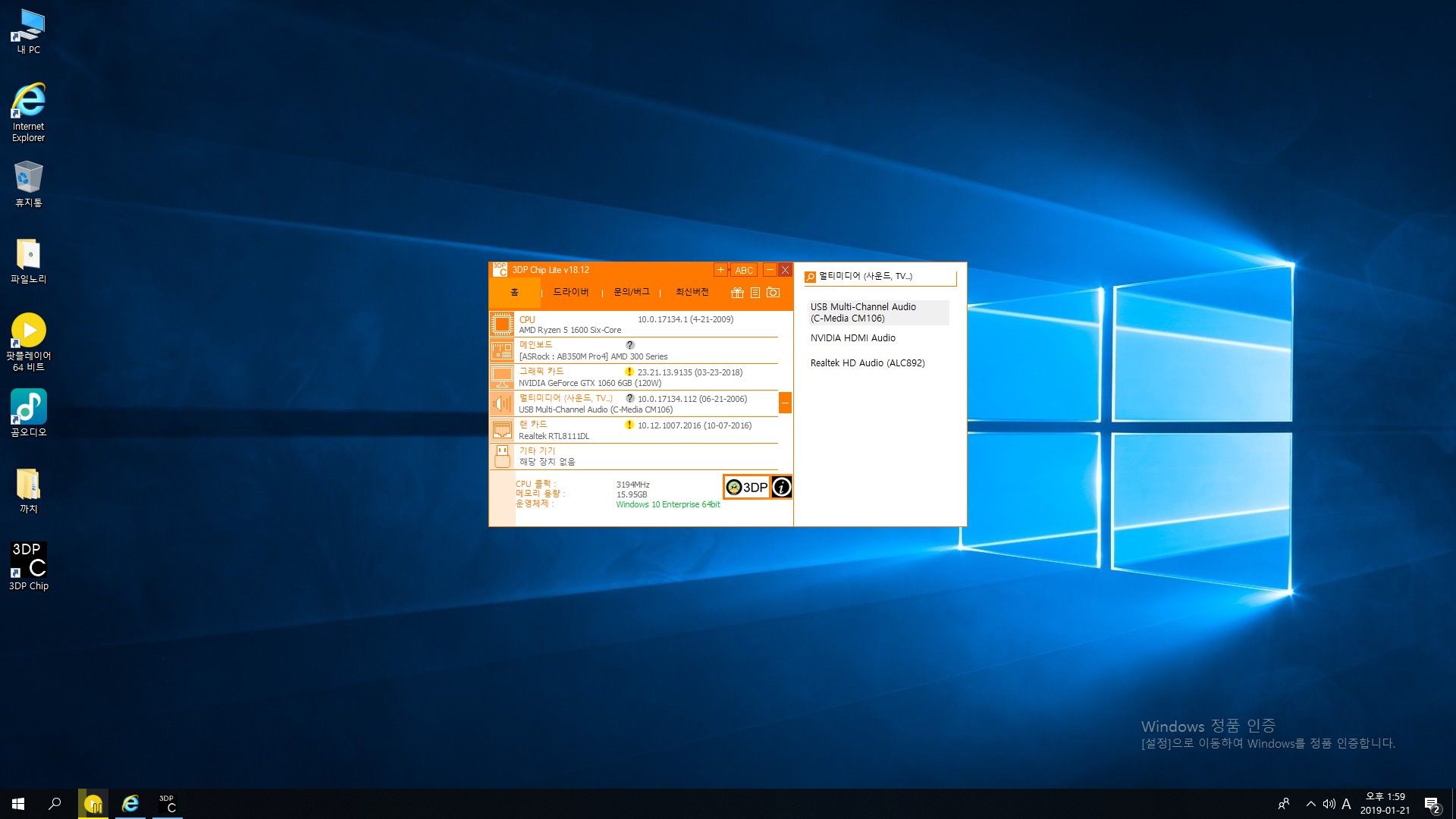Close the 3DP Chip Lite window

[x=785, y=270]
